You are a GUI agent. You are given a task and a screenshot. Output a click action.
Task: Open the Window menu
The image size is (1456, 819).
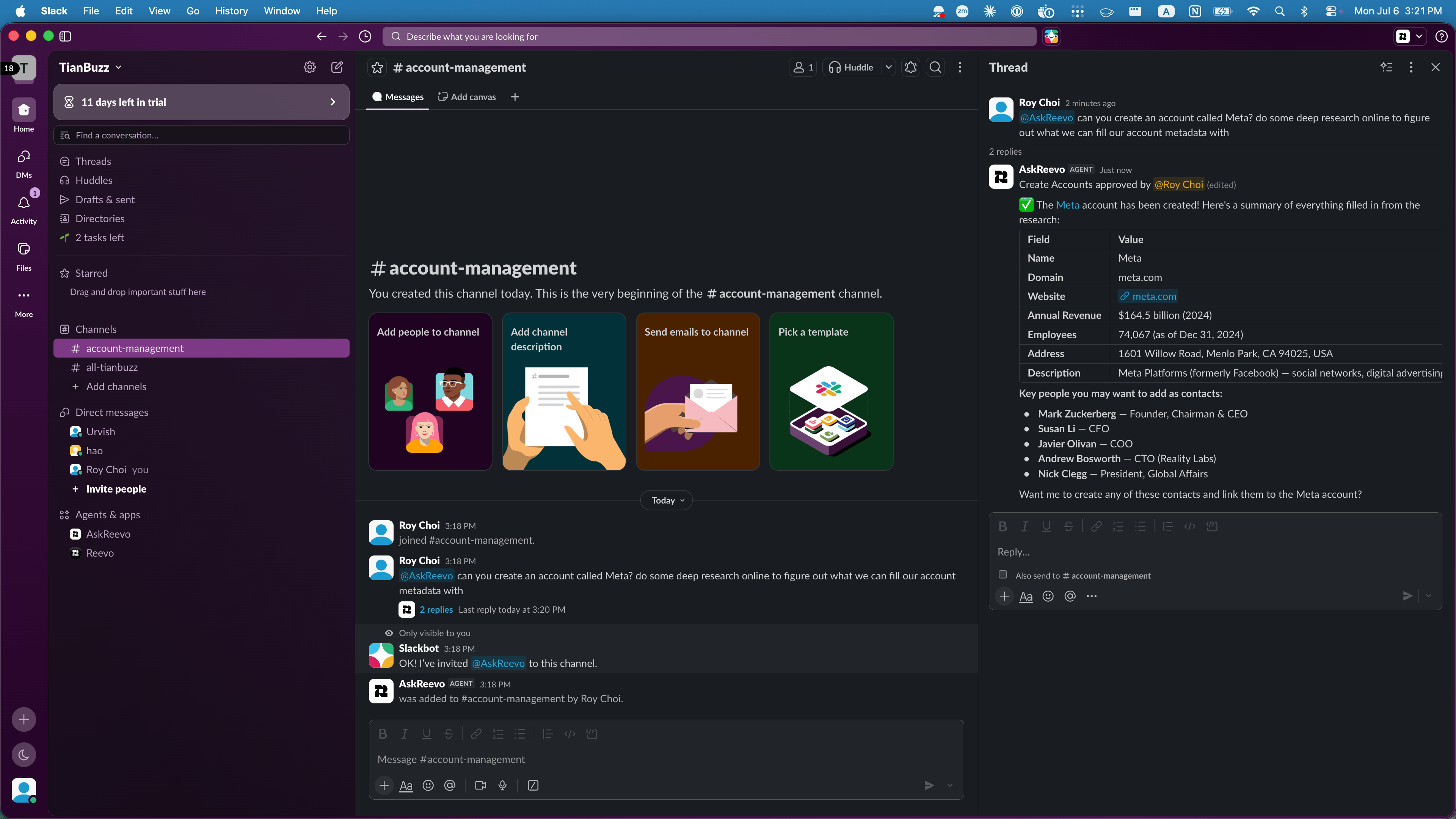pos(281,11)
